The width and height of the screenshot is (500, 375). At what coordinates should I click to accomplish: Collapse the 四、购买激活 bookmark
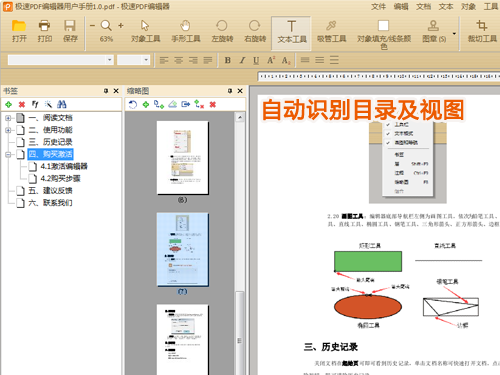[8, 154]
